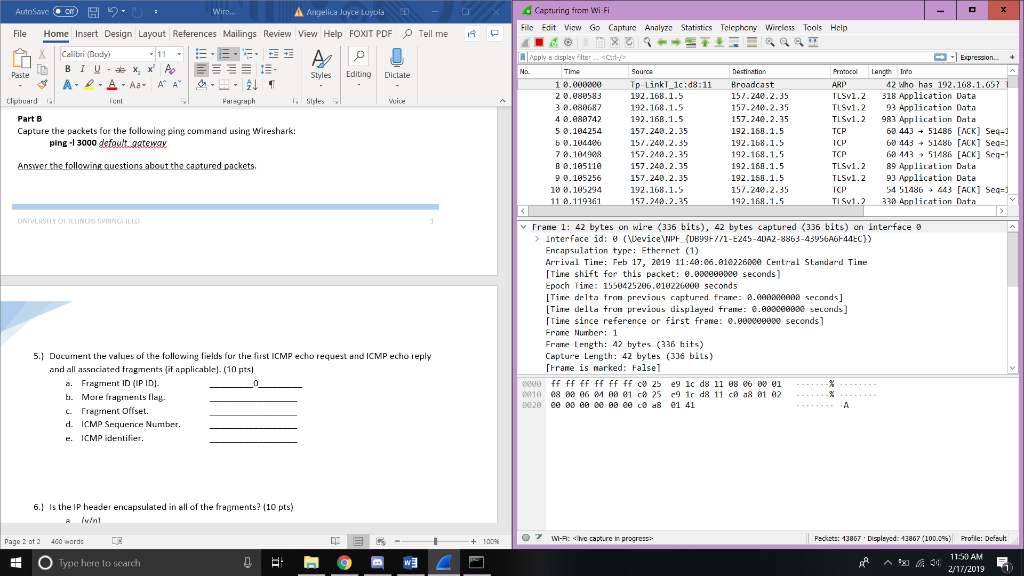The width and height of the screenshot is (1024, 576).
Task: Open Google Chrome from taskbar
Action: click(344, 562)
